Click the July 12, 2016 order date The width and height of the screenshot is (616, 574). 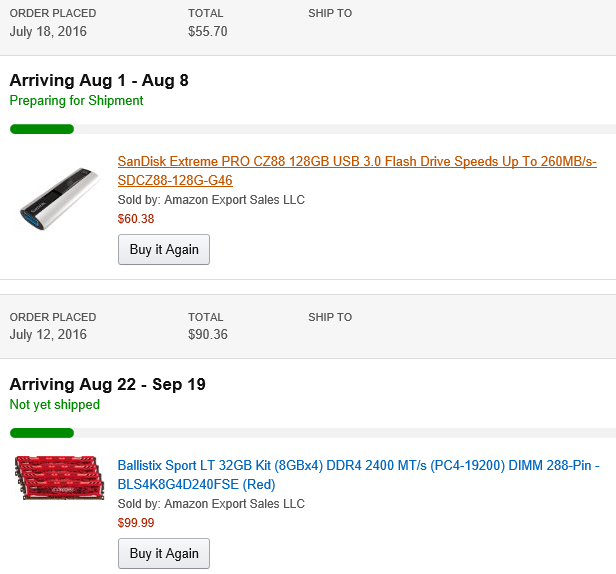click(x=48, y=335)
